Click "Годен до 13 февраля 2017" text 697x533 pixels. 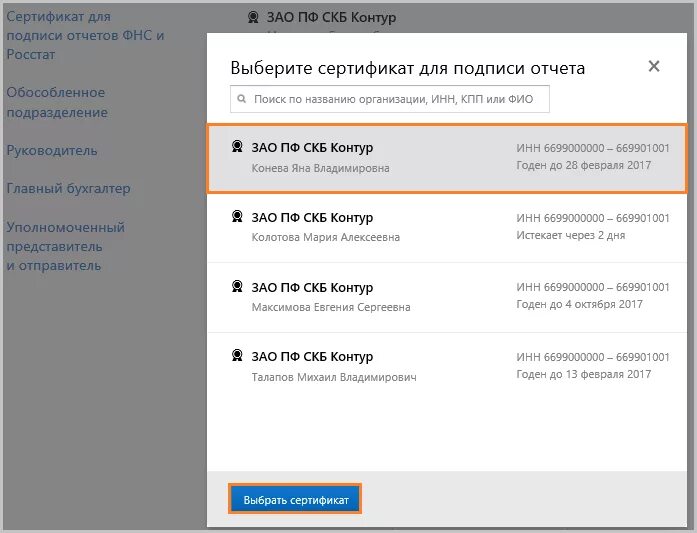(583, 374)
